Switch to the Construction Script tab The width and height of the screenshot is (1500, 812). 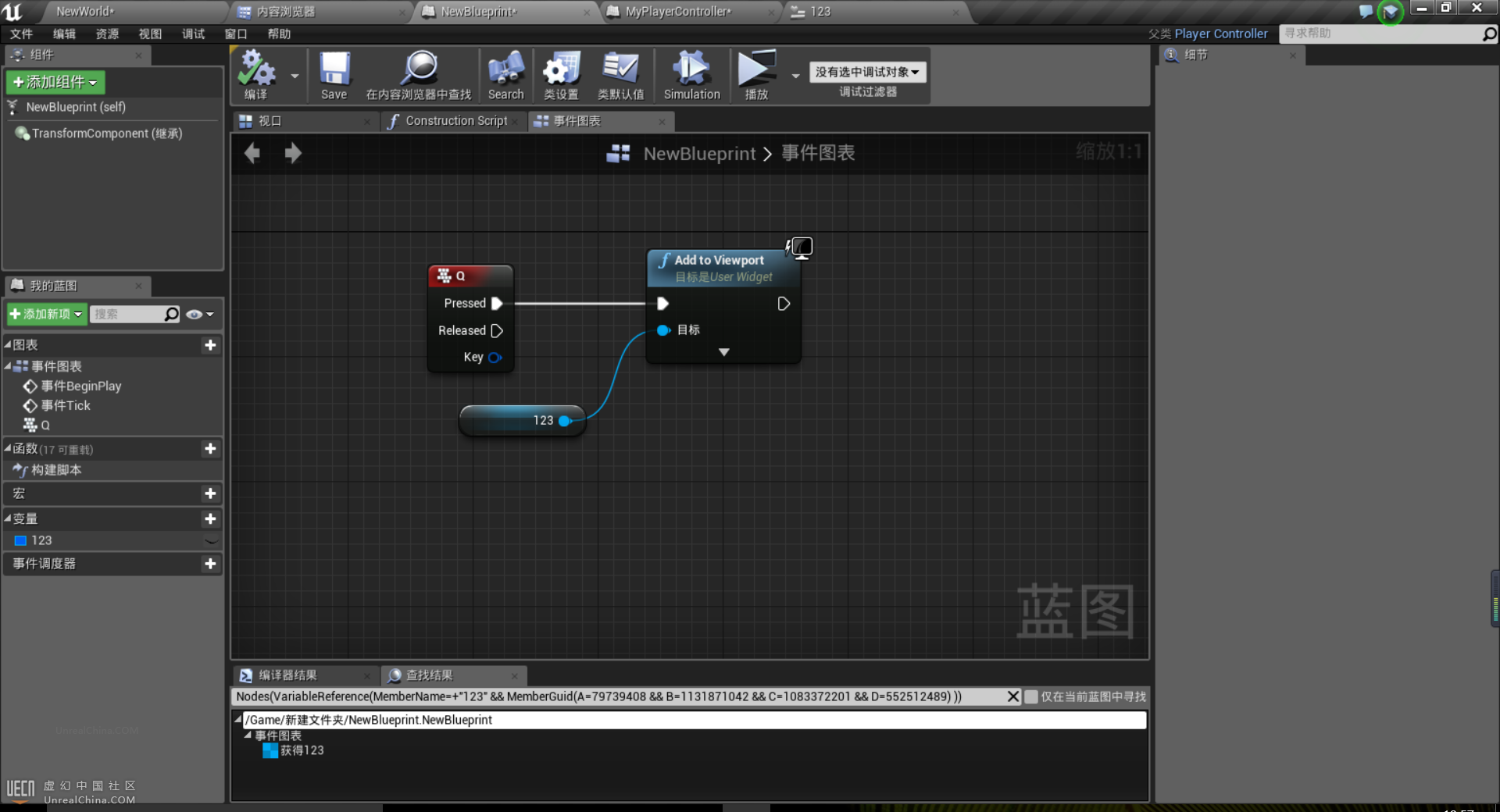pos(455,121)
